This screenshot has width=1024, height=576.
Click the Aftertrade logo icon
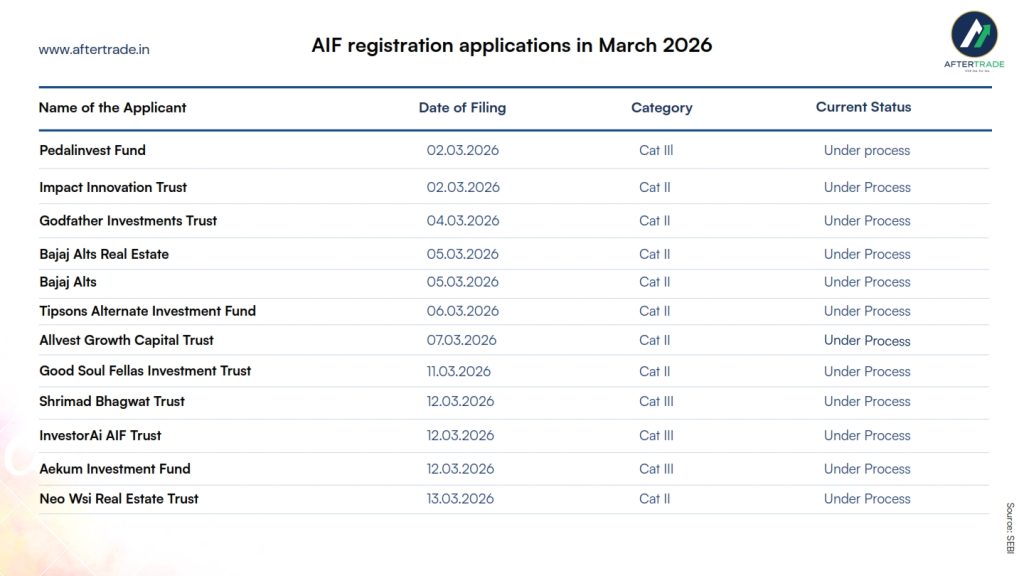[x=973, y=34]
